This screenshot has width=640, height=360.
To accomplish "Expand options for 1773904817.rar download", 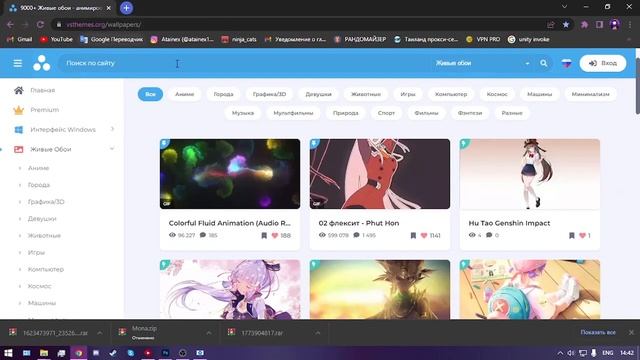I will point(318,333).
